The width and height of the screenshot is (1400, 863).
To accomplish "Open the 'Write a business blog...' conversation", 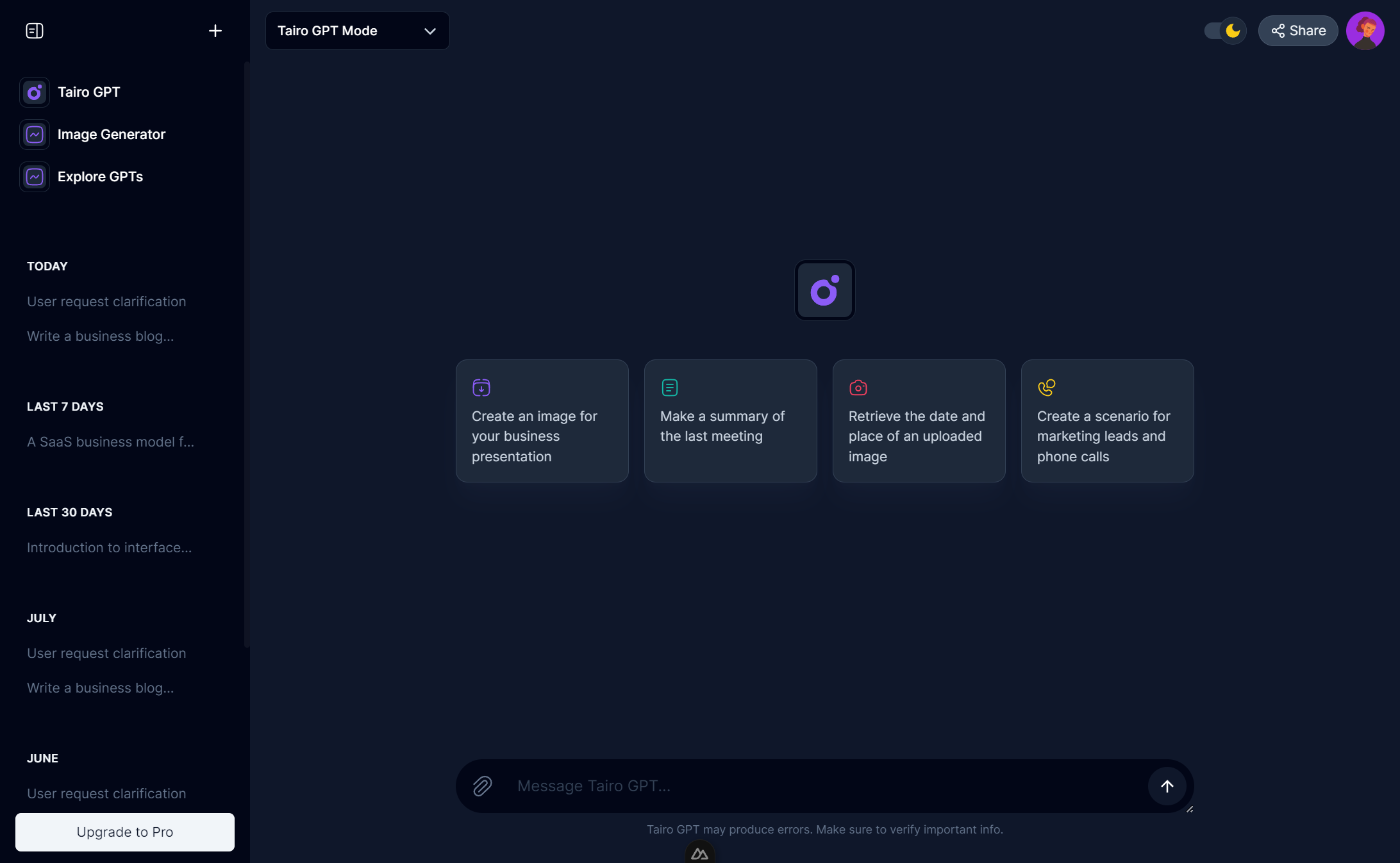I will click(100, 336).
